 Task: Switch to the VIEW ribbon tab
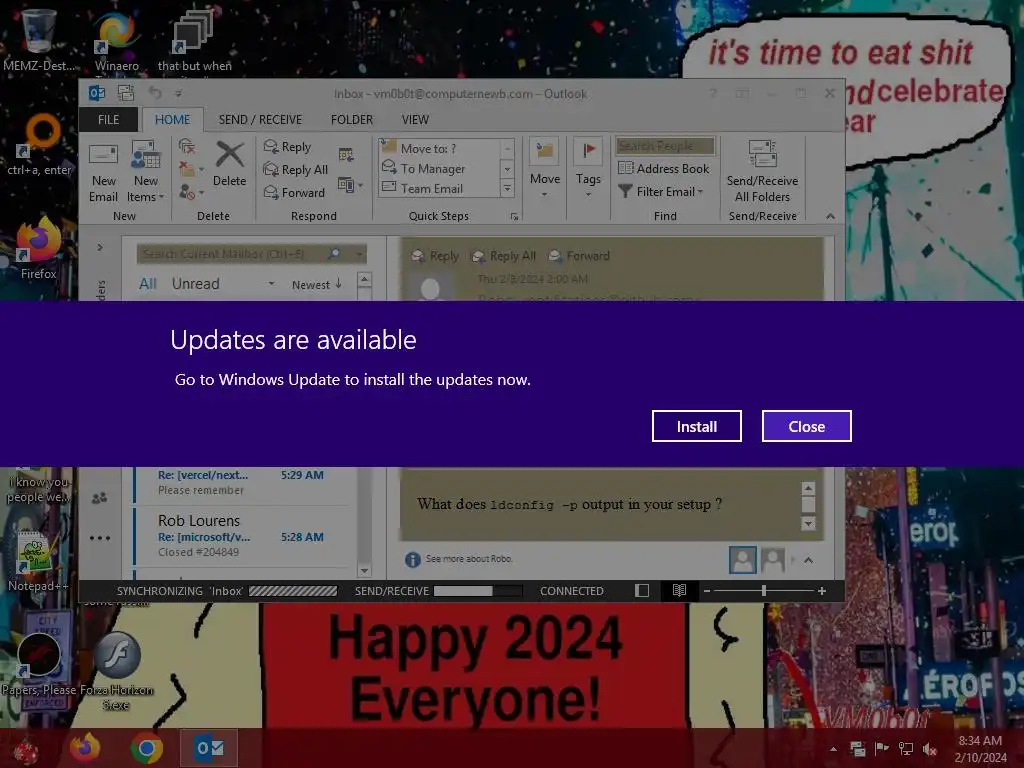click(x=415, y=120)
